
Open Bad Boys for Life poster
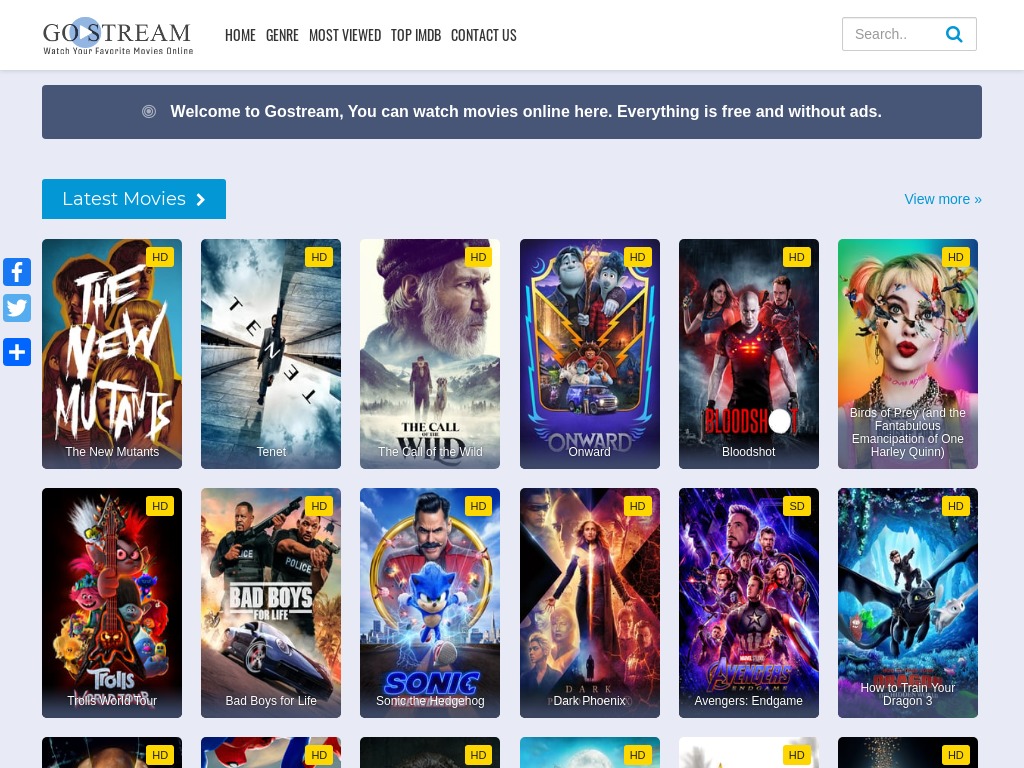[x=271, y=603]
